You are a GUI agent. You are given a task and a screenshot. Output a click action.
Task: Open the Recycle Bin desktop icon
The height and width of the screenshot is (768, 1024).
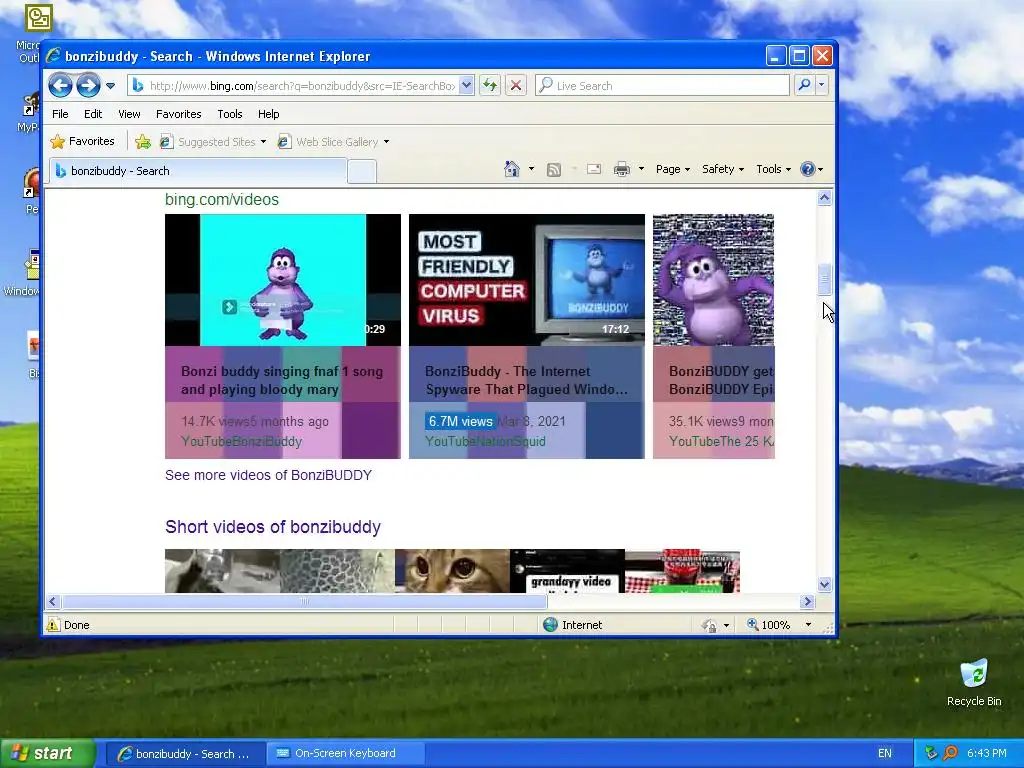point(974,682)
